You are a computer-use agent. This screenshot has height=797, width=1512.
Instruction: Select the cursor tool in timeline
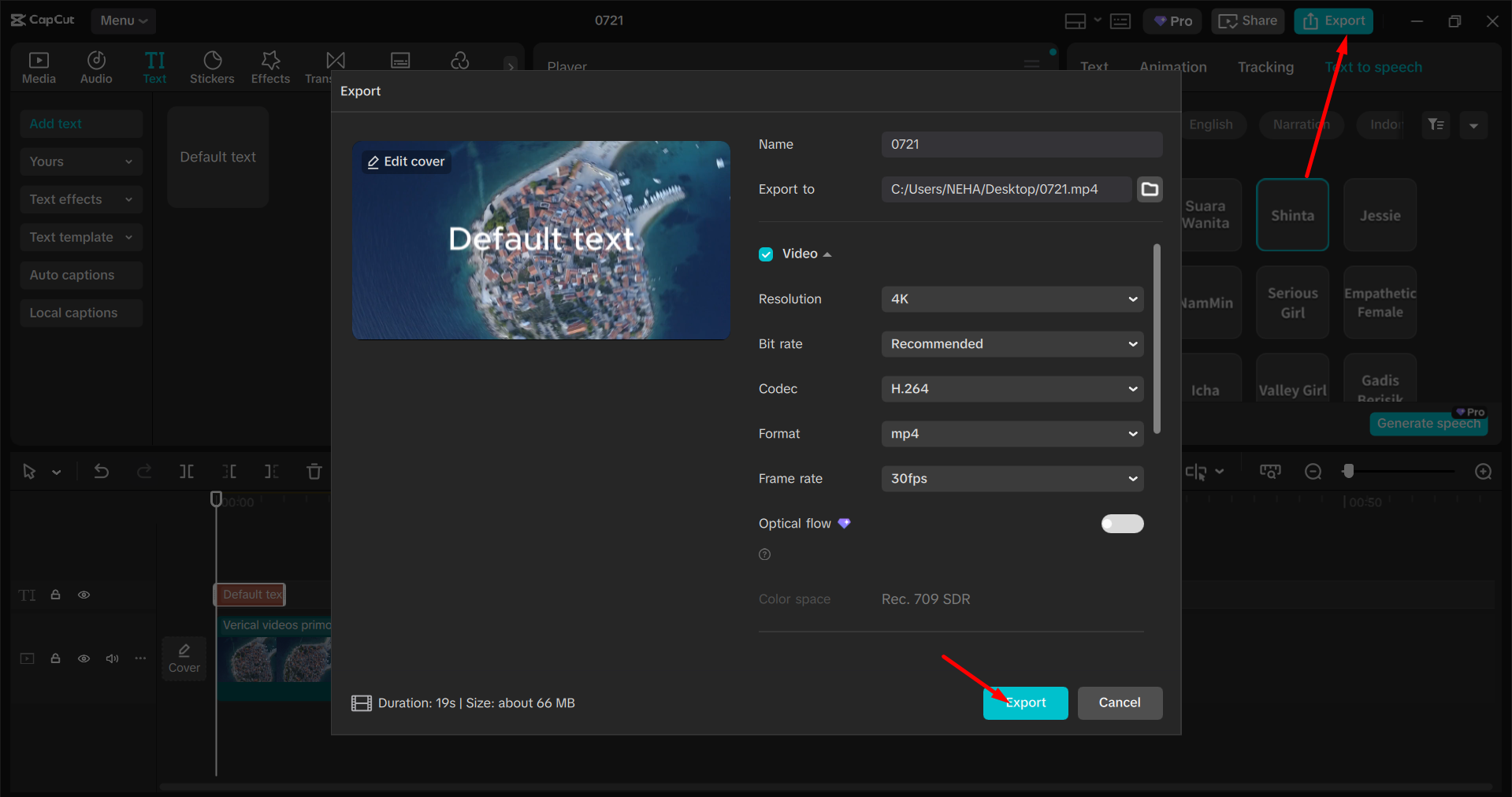pos(29,472)
